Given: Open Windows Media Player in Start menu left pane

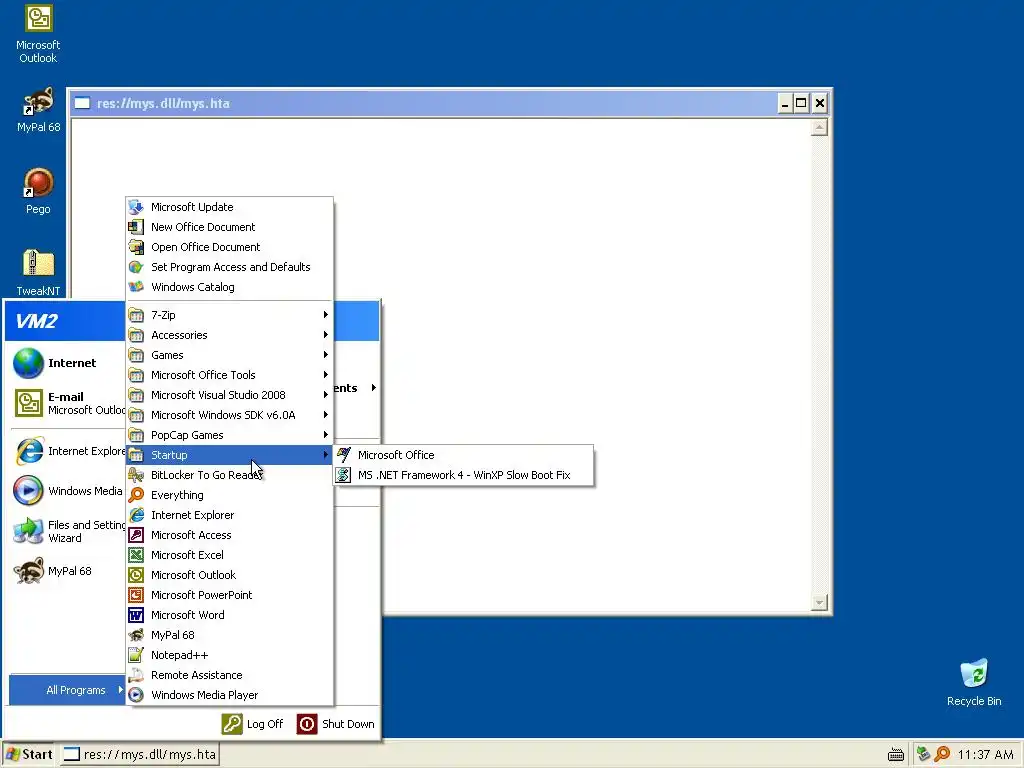Looking at the screenshot, I should coord(67,491).
